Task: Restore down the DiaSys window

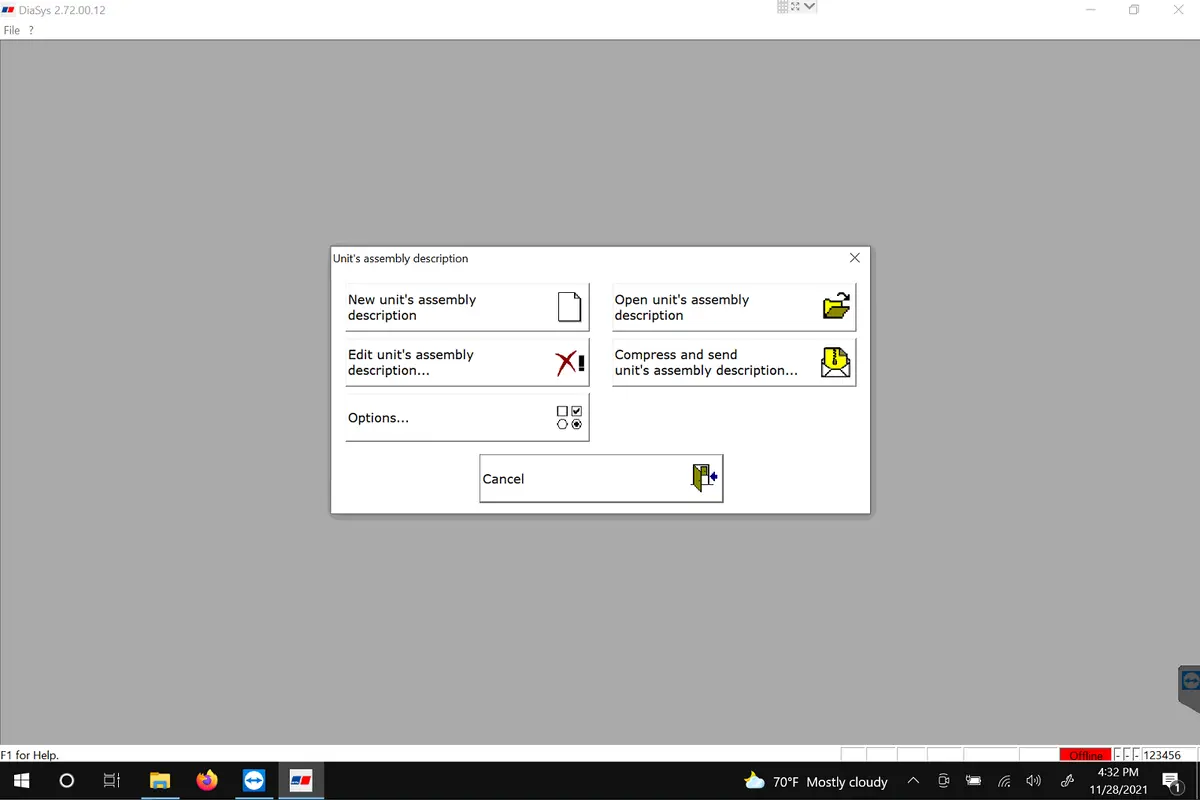Action: (1134, 10)
